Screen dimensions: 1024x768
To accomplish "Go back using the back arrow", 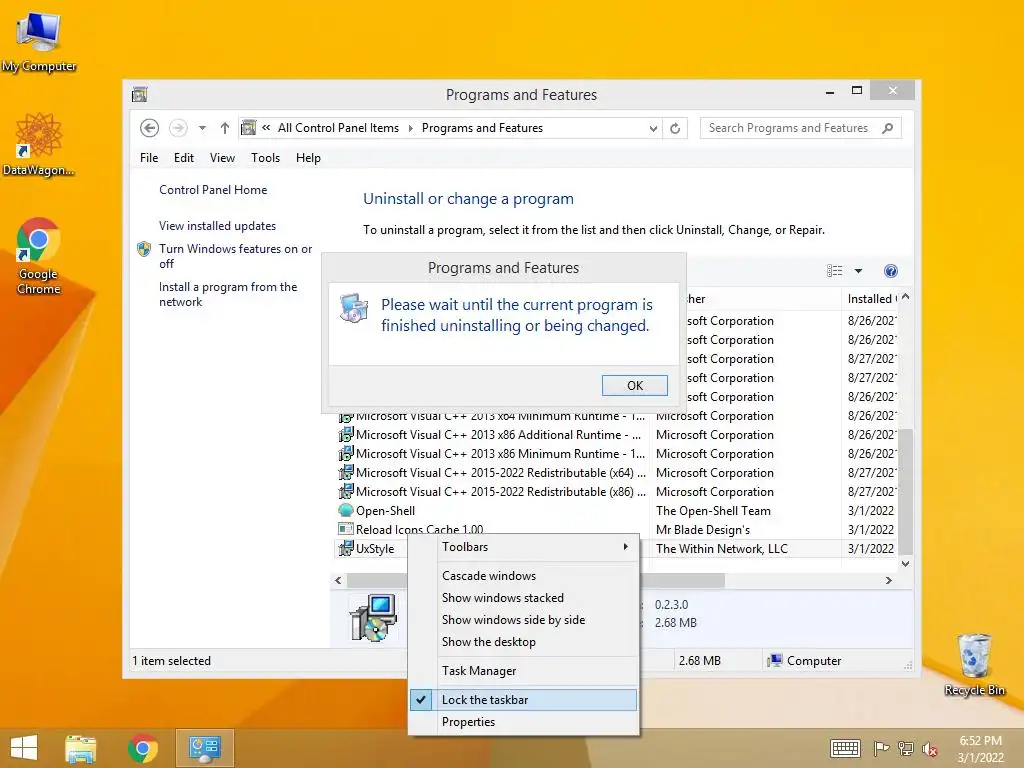I will point(150,128).
